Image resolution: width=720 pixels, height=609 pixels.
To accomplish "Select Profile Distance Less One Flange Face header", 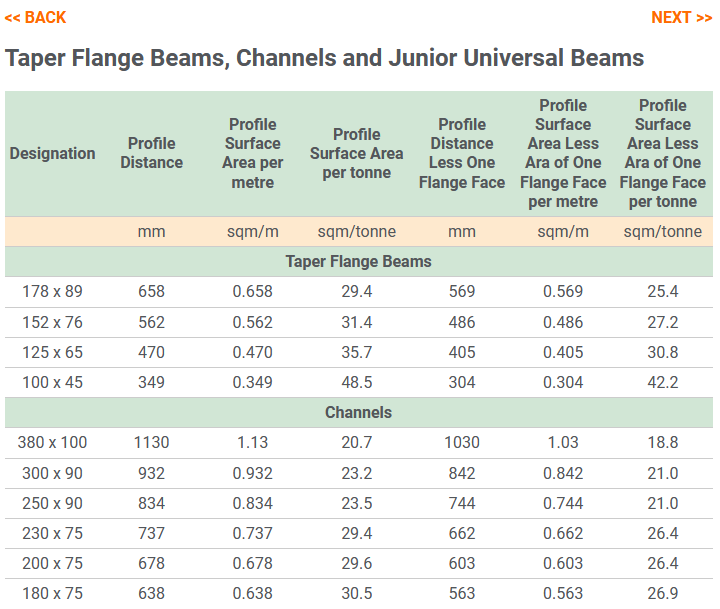I will click(462, 153).
